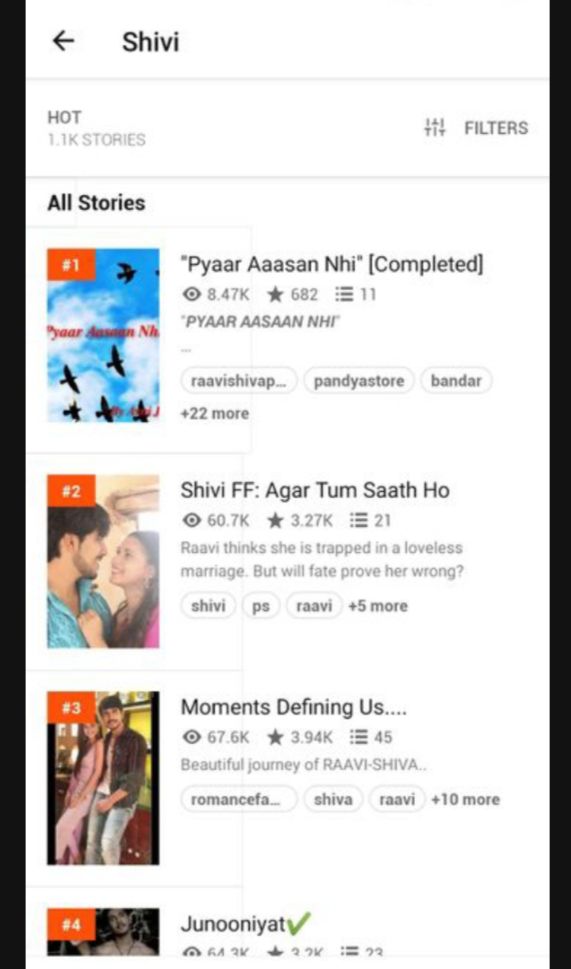The image size is (571, 969).
Task: Open the Moments Defining Us cover thumbnail
Action: (103, 777)
